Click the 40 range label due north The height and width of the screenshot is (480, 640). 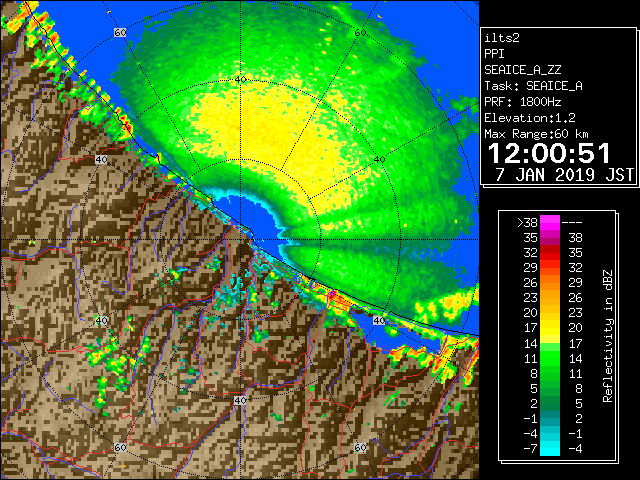(240, 80)
